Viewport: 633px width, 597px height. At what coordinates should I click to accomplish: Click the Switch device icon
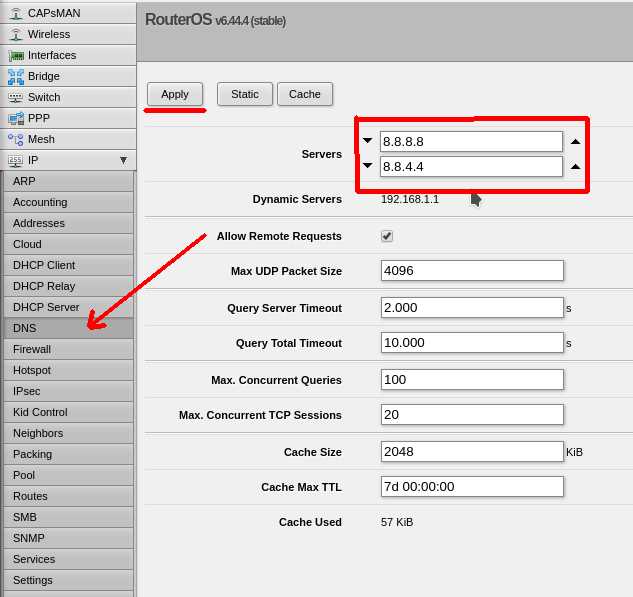coord(16,97)
